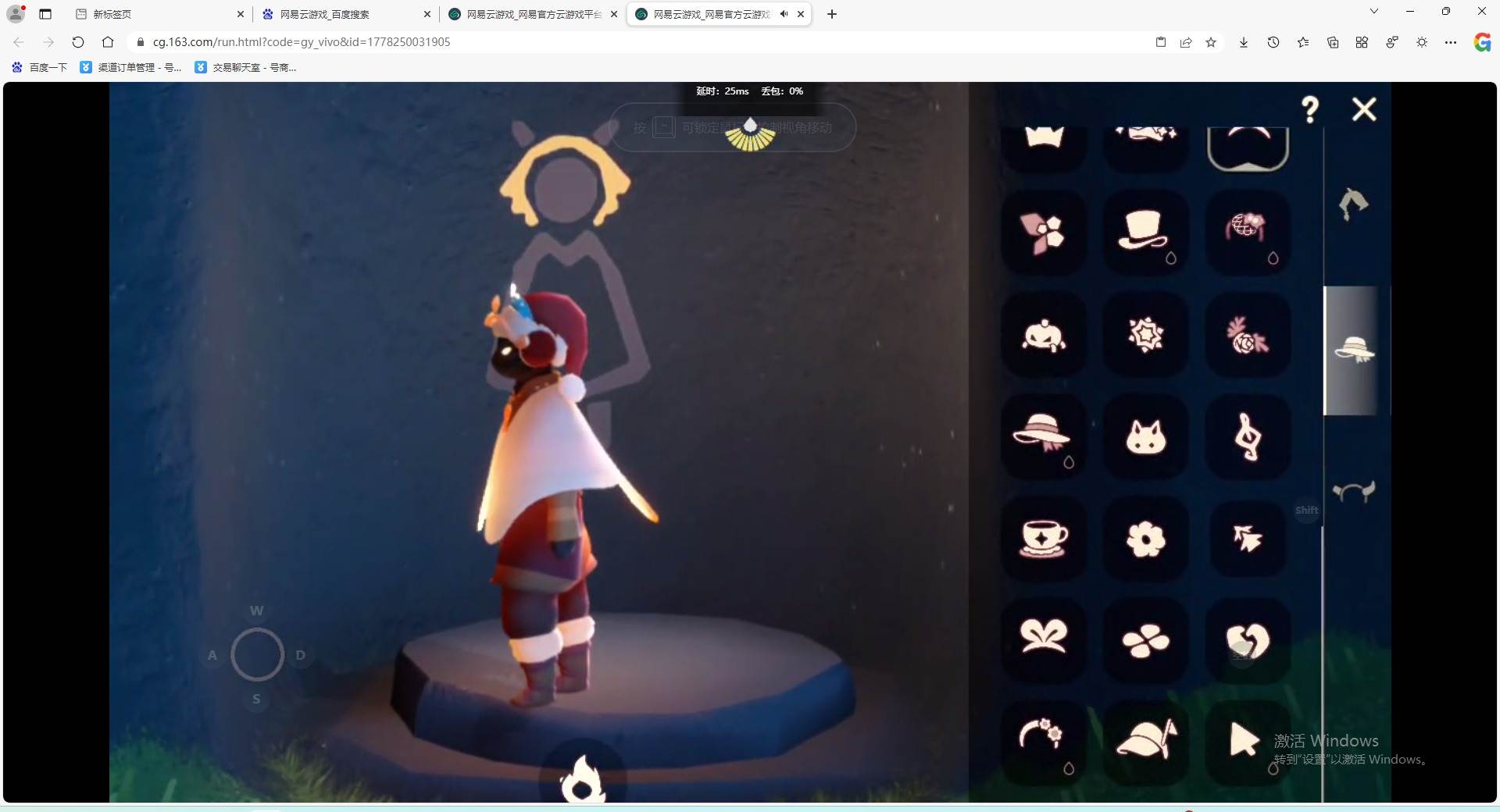Mute the playing cloud game tab

coord(784,14)
